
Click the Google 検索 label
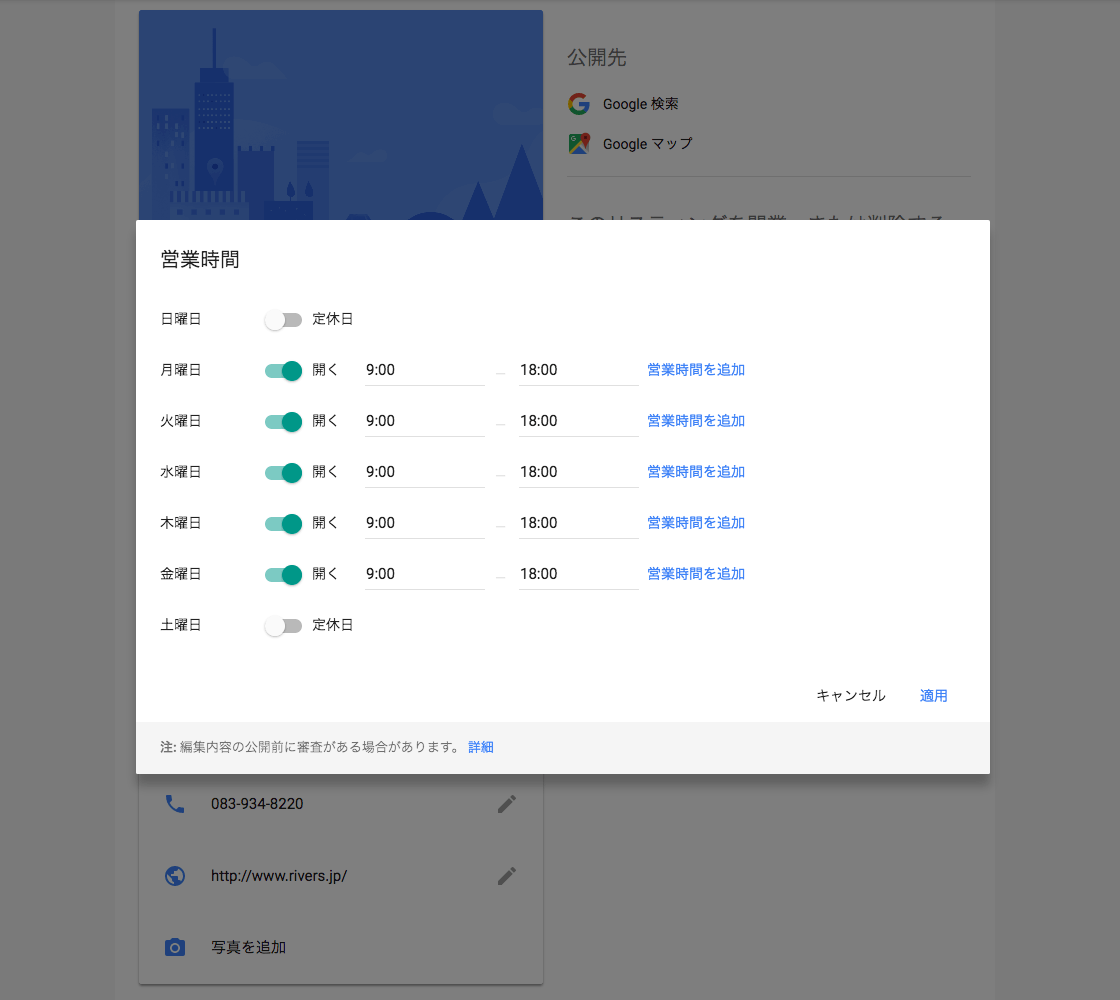641,104
